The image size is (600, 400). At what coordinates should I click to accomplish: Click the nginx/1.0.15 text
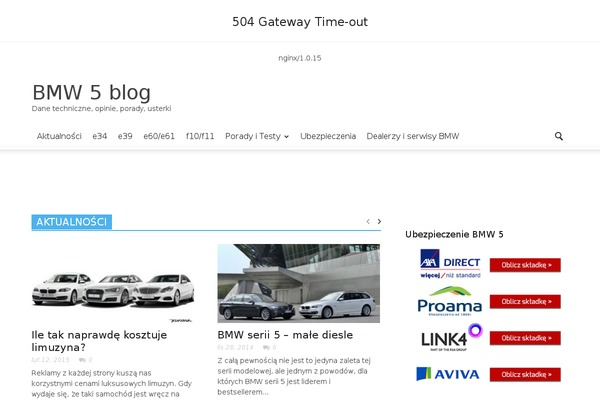pos(300,58)
